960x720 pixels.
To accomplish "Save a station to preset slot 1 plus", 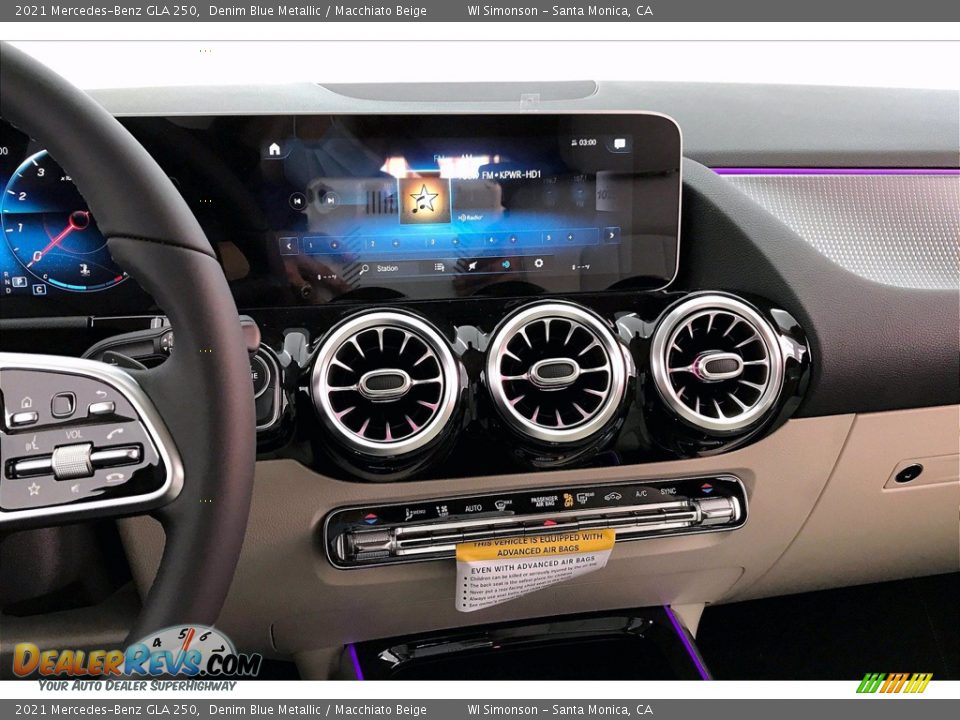I will [x=335, y=243].
